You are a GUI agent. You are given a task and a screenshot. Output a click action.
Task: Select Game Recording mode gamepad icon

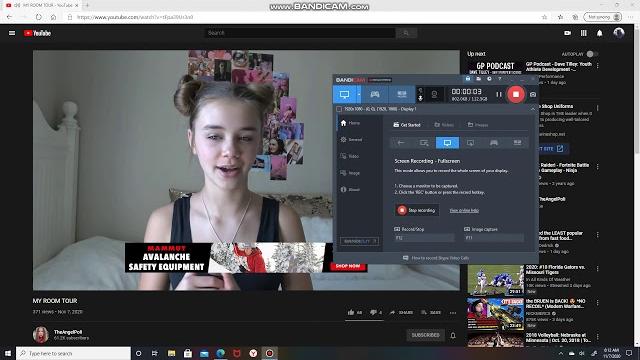point(375,94)
